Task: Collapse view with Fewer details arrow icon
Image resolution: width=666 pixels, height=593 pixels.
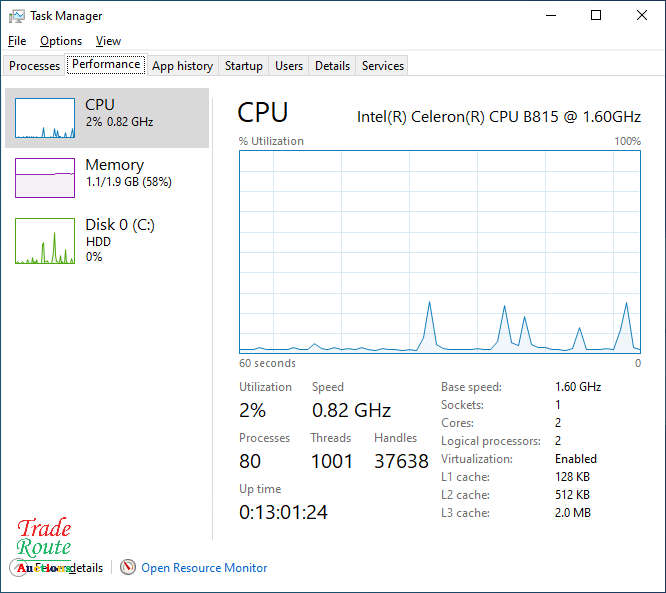Action: [18, 568]
